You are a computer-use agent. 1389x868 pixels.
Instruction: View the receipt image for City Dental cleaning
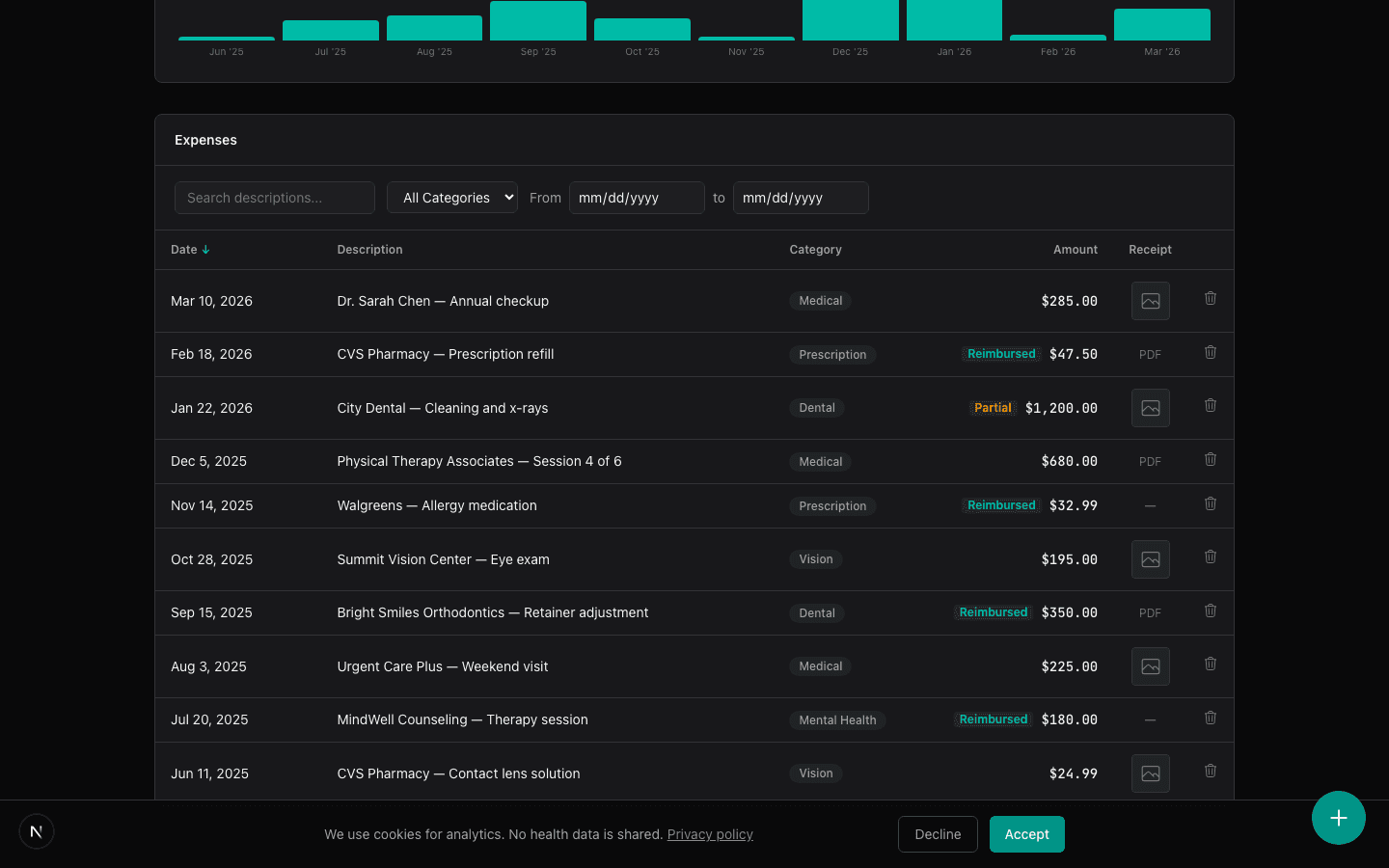[1150, 408]
